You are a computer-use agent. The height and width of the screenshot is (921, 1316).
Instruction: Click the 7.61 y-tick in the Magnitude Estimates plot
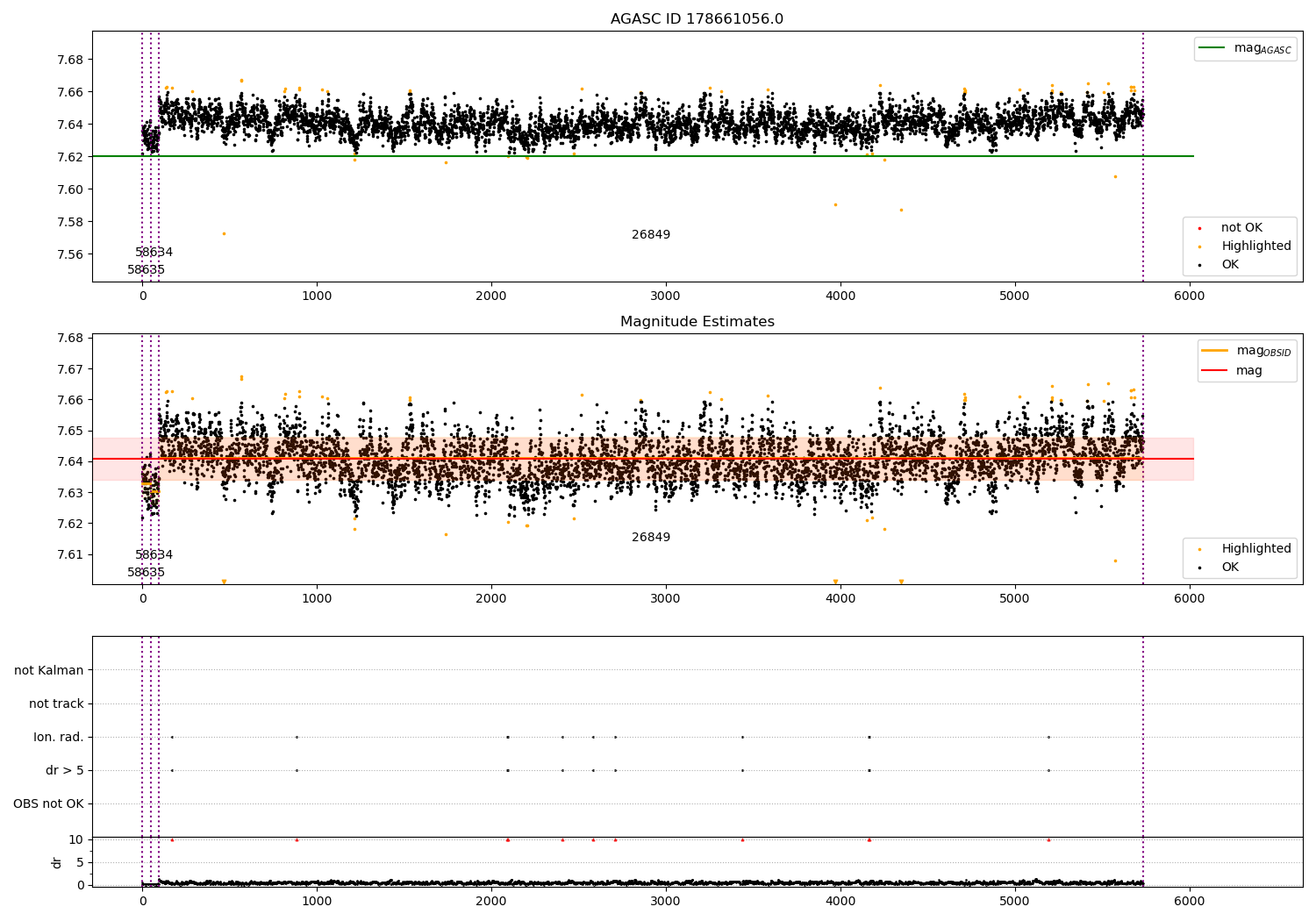69,554
